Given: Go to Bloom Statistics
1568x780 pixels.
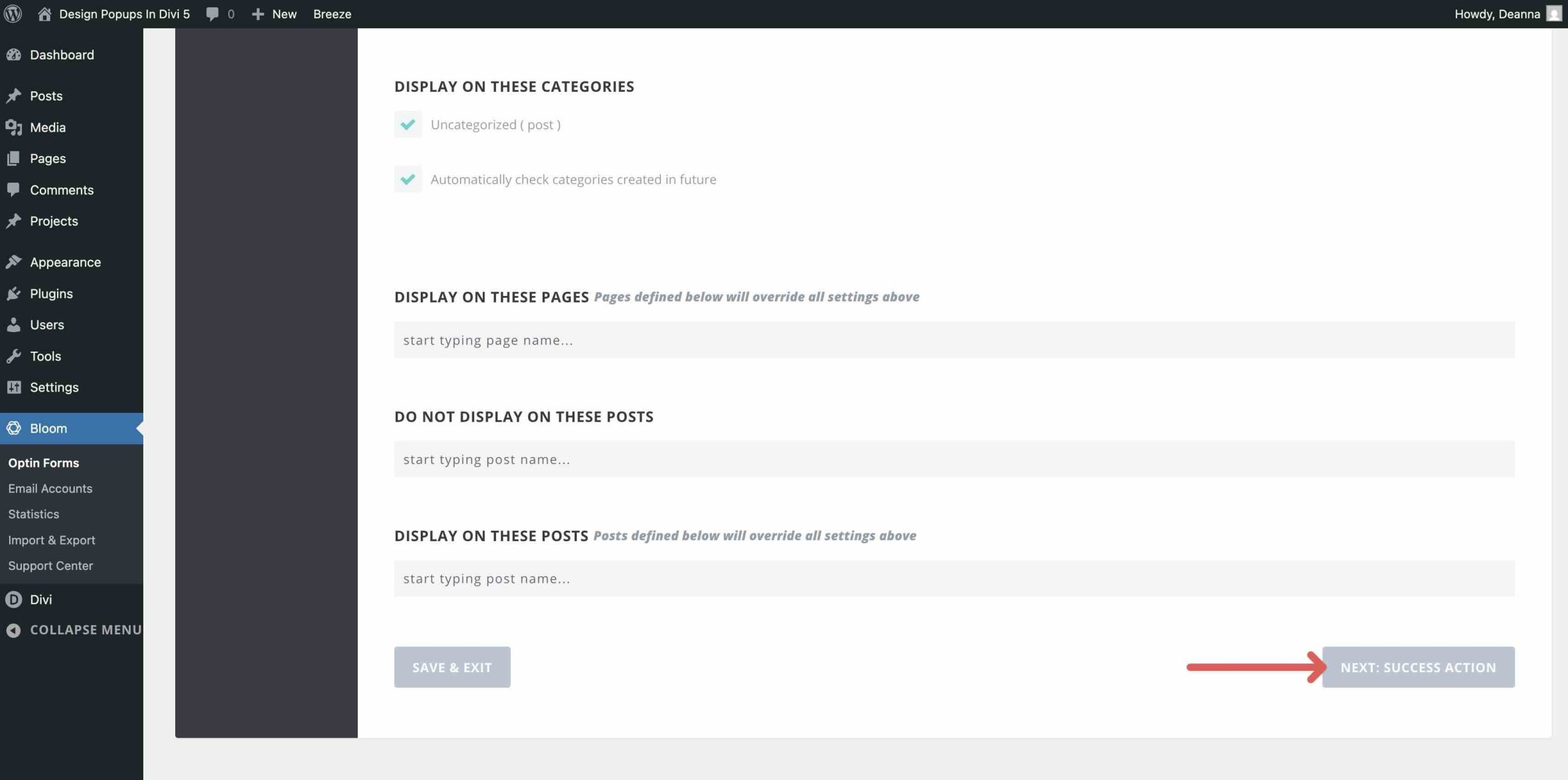Looking at the screenshot, I should tap(34, 514).
